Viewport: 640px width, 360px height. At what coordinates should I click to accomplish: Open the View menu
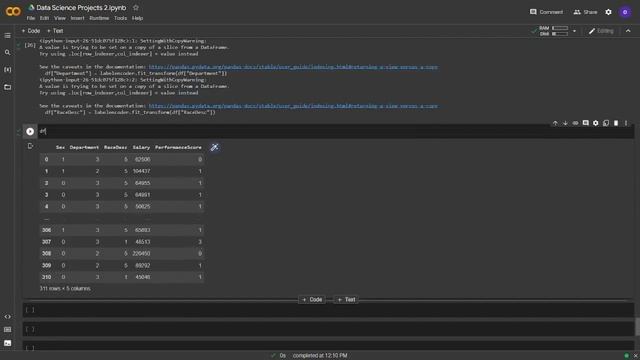click(x=60, y=18)
